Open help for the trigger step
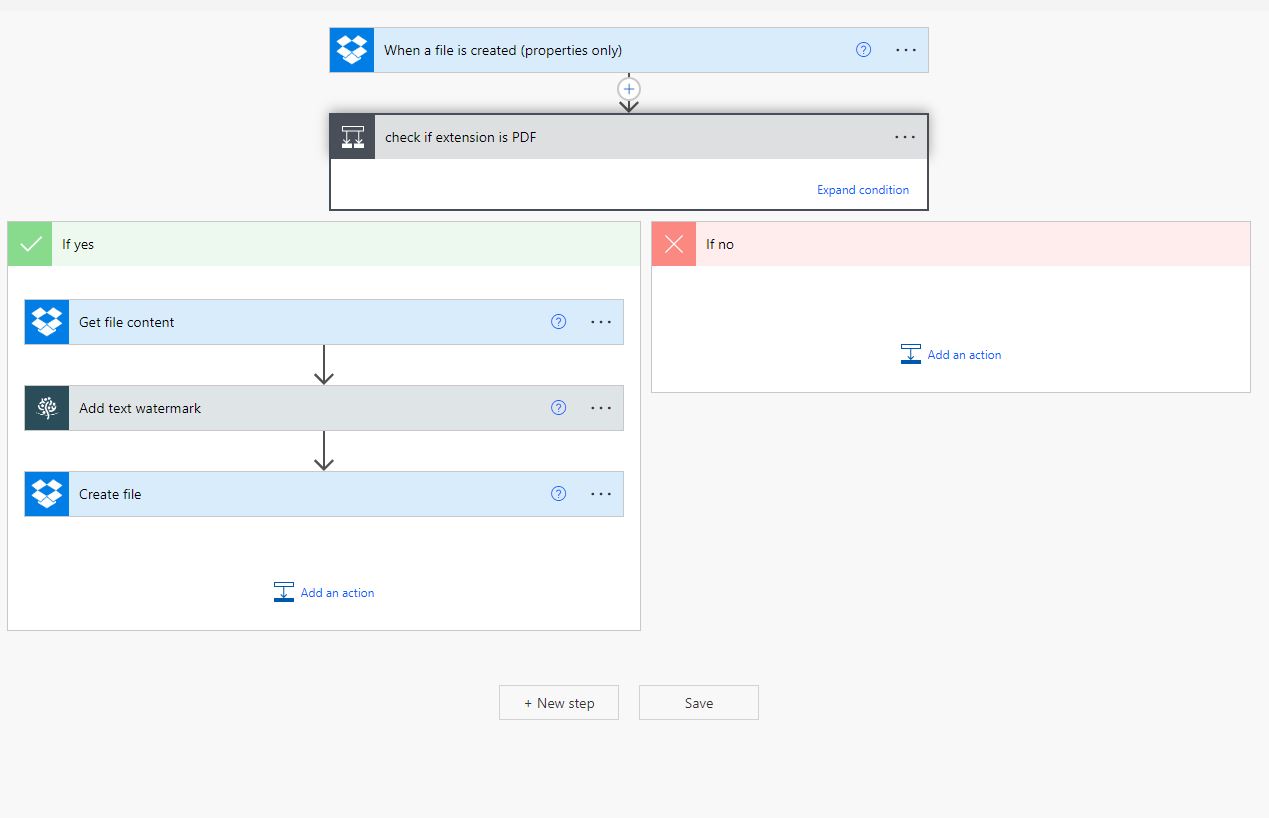 pos(862,49)
